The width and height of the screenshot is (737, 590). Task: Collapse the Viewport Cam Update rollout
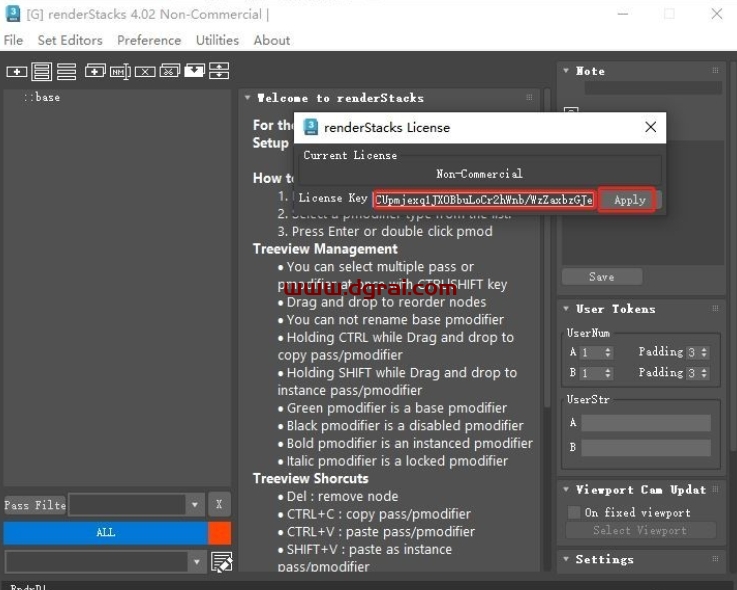566,489
